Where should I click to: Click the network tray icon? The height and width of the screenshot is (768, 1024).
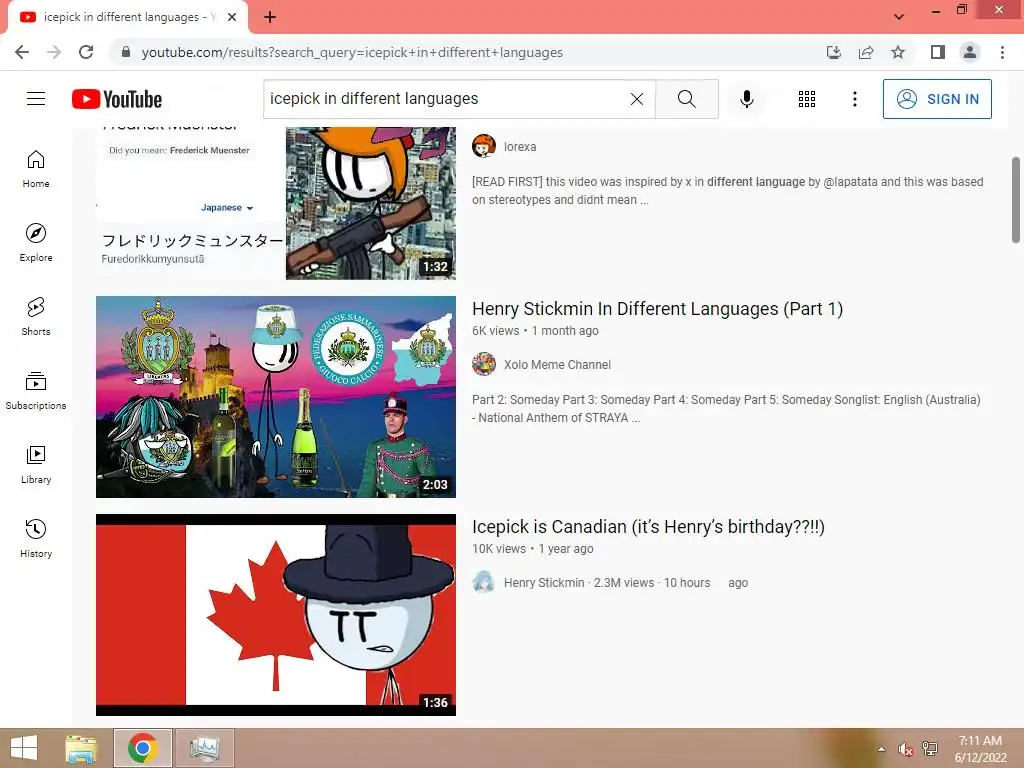(929, 749)
